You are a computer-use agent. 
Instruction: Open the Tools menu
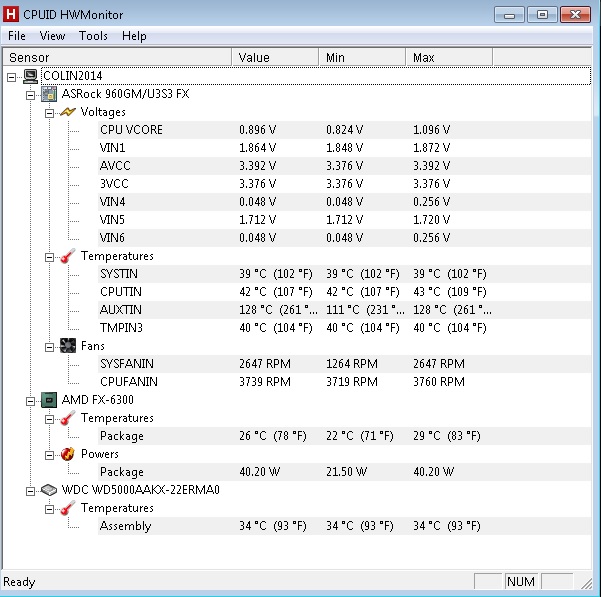pyautogui.click(x=93, y=36)
